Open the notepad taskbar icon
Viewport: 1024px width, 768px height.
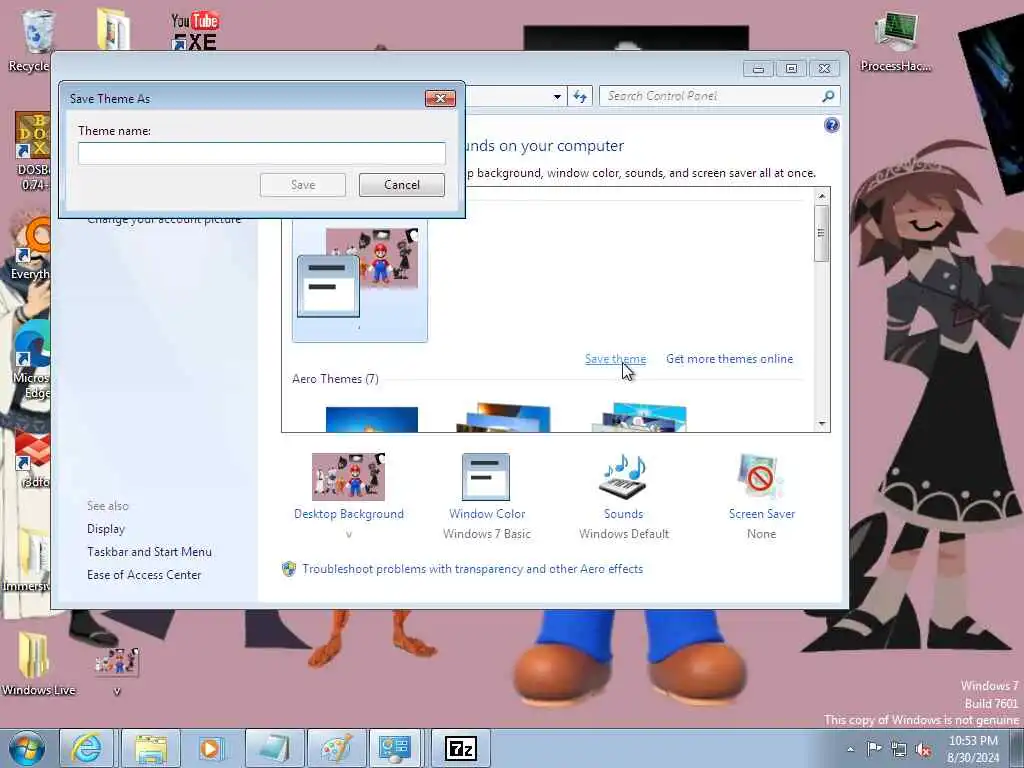pyautogui.click(x=274, y=748)
